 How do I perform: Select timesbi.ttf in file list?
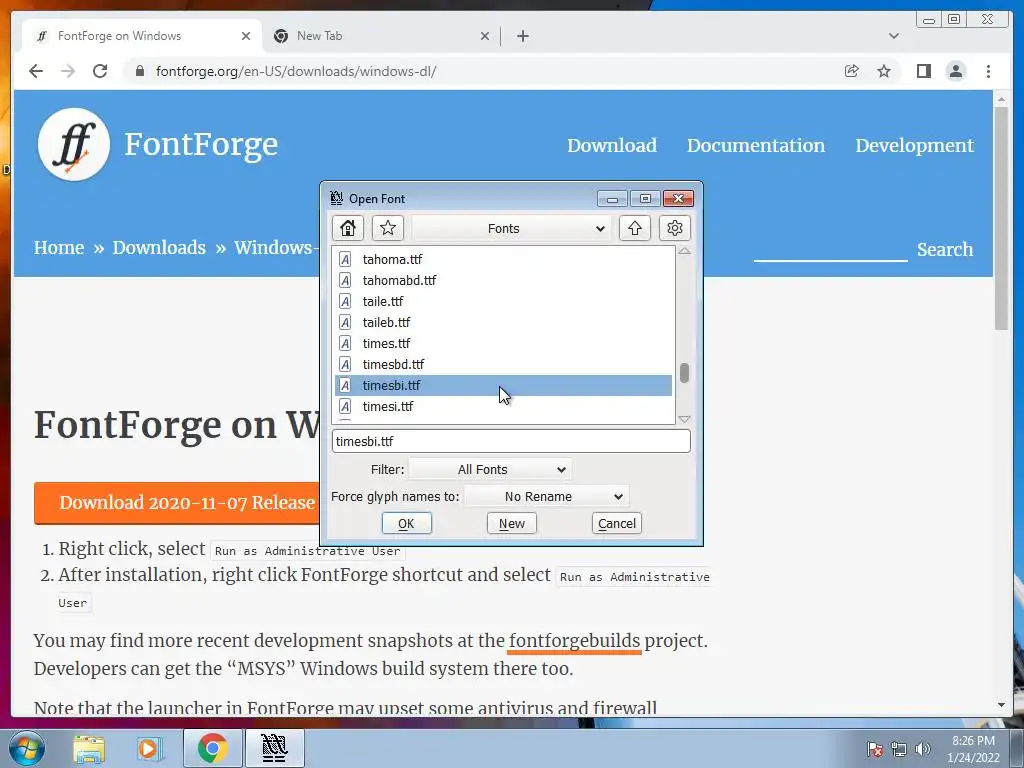pyautogui.click(x=503, y=385)
